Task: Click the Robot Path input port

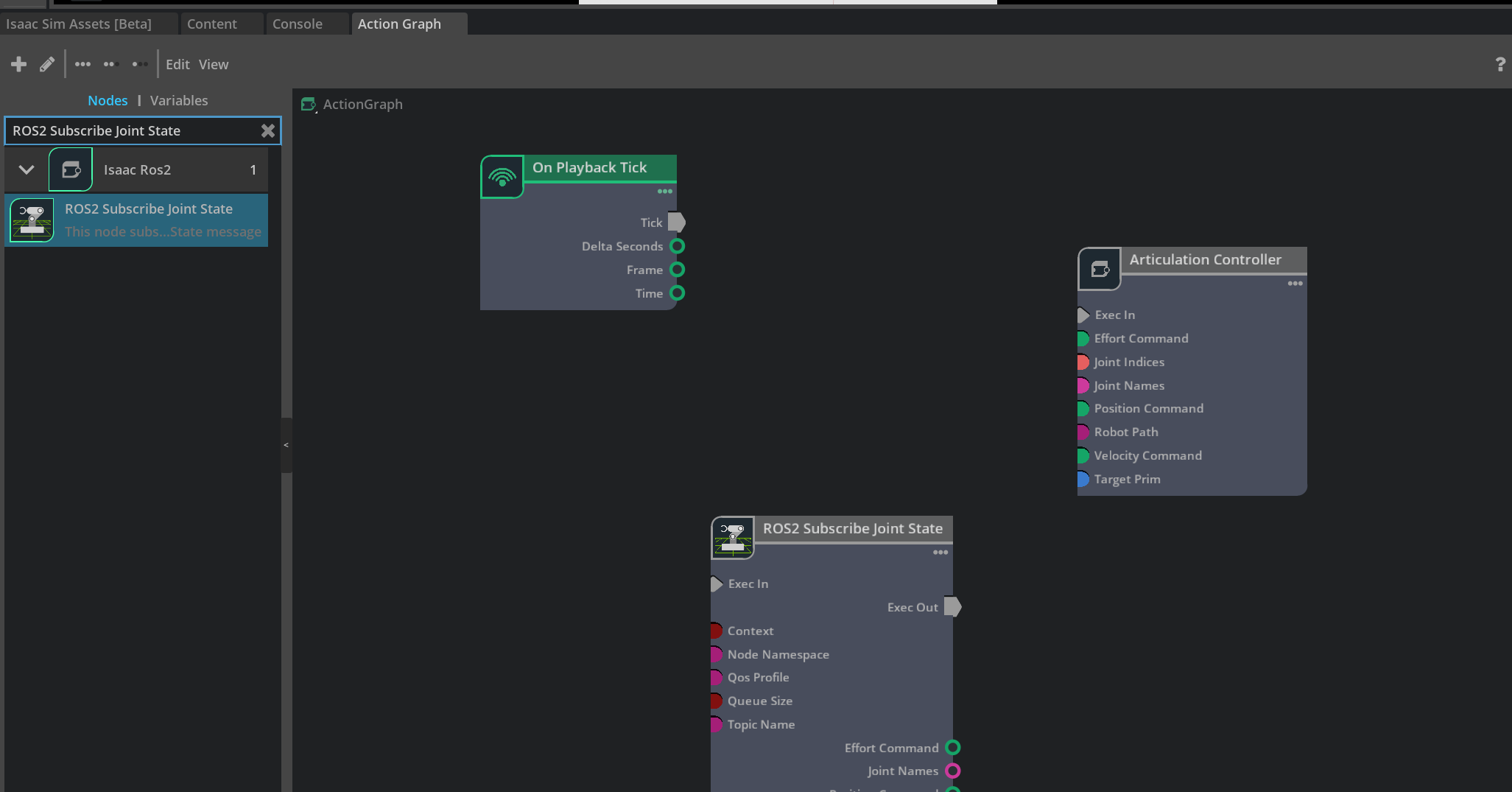Action: point(1083,432)
